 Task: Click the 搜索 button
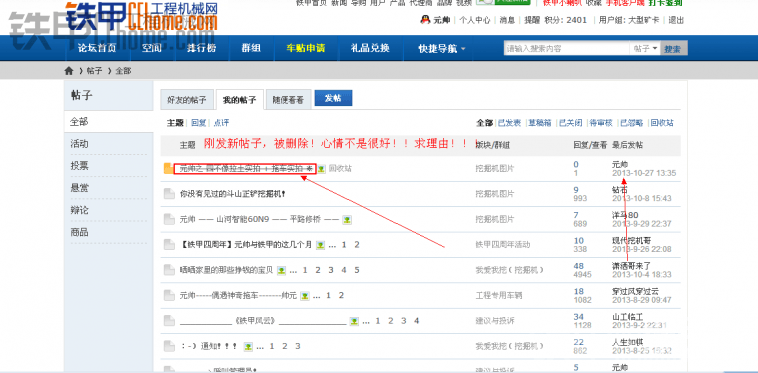[673, 49]
